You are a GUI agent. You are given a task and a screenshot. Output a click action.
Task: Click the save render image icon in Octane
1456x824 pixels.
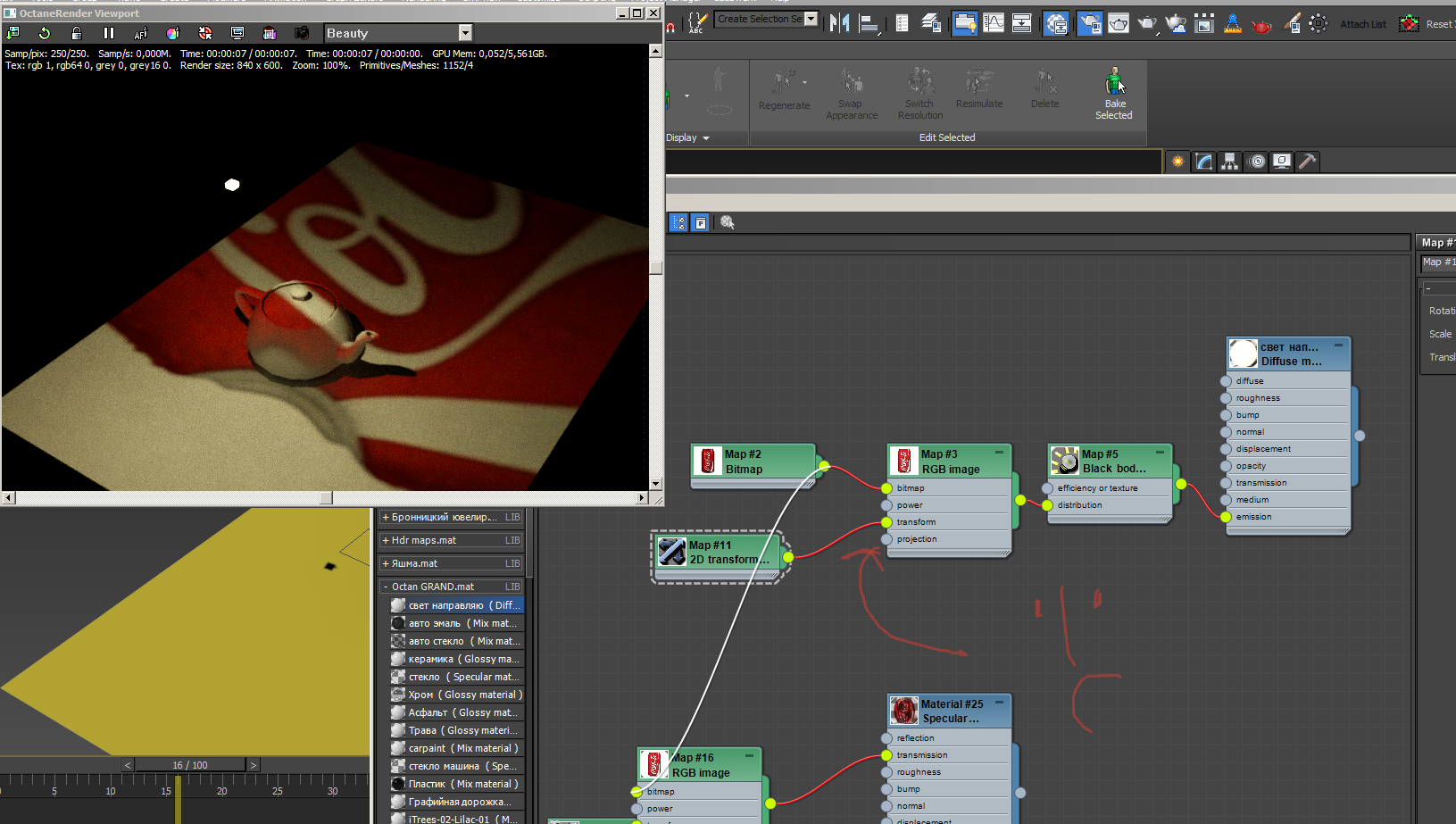[12, 33]
